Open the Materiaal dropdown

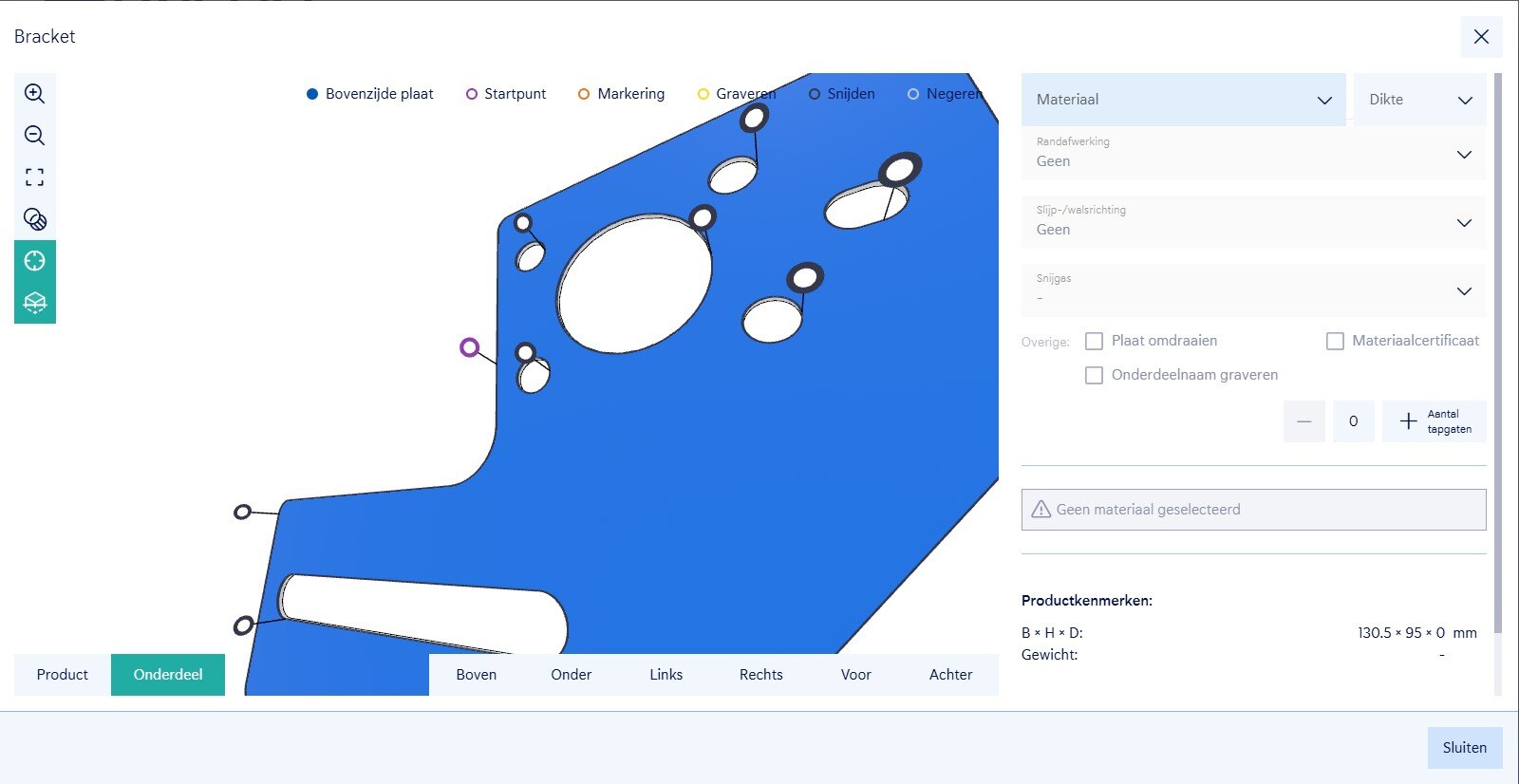[1183, 100]
